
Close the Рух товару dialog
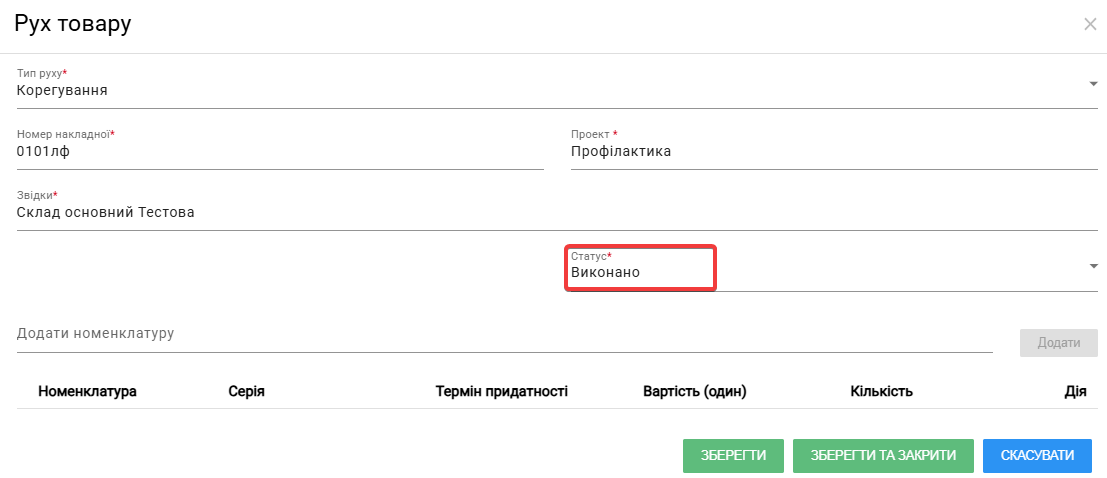pyautogui.click(x=1090, y=25)
